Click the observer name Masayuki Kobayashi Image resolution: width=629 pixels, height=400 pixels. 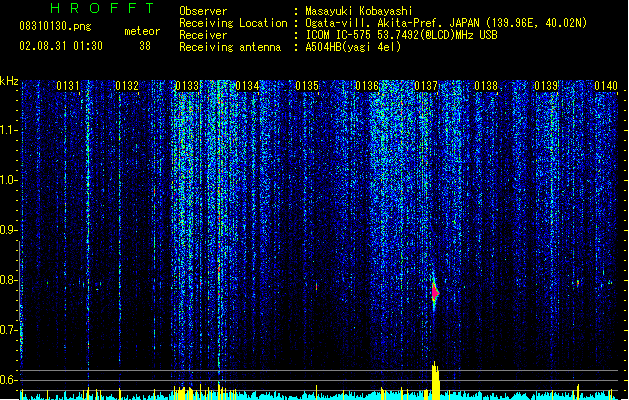[x=359, y=11]
